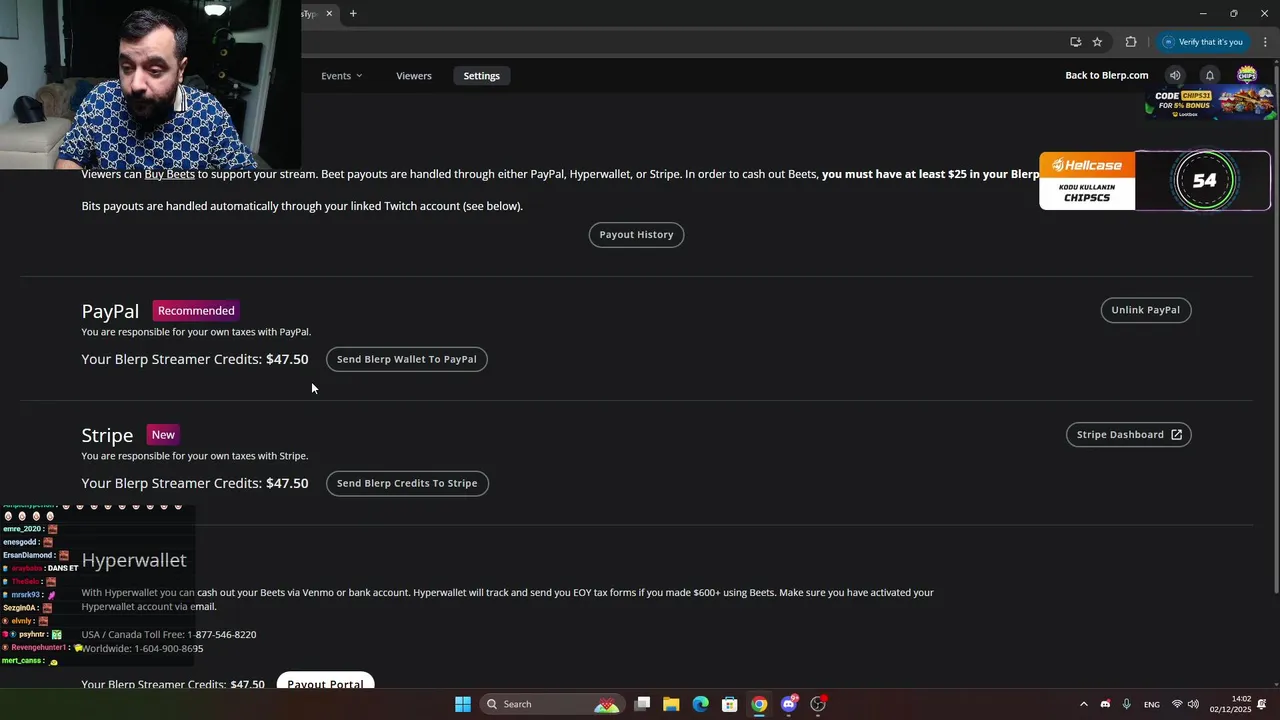Click the CODE CHIPS31 bonus banner
1280x720 pixels.
(x=1210, y=104)
